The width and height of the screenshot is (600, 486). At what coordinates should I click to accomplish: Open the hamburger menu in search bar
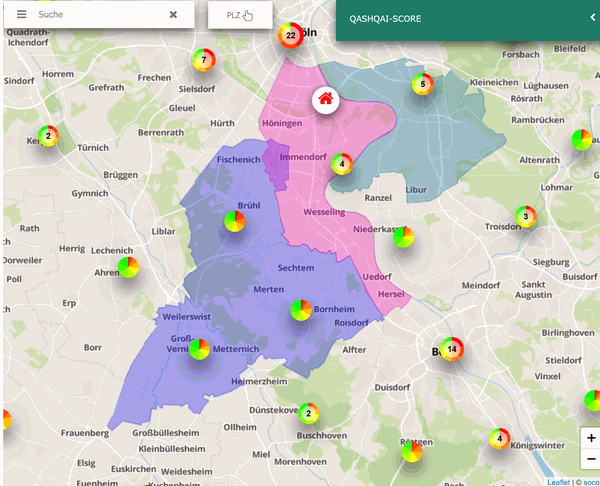coord(22,15)
